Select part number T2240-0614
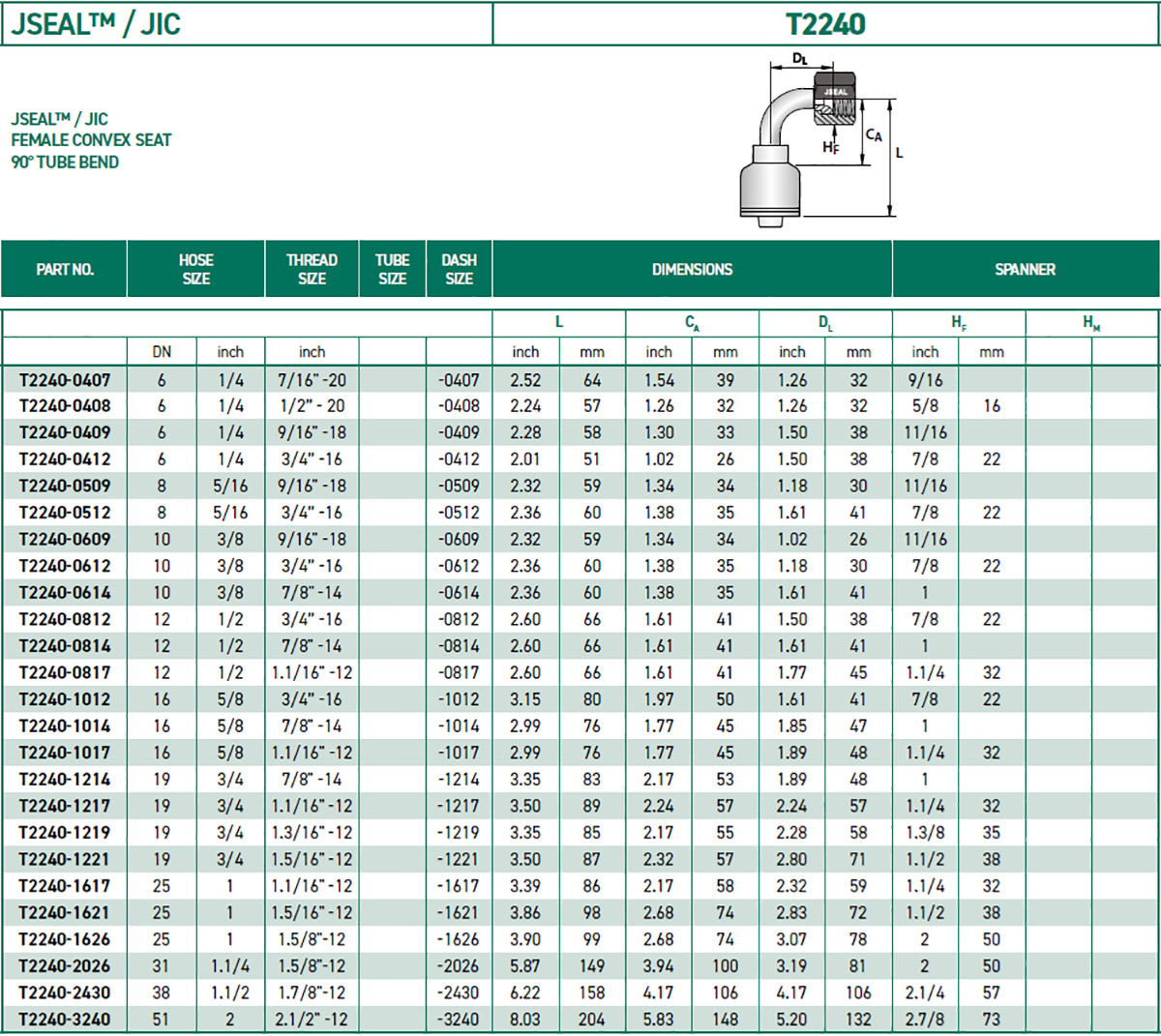The height and width of the screenshot is (1036, 1161). pyautogui.click(x=65, y=592)
